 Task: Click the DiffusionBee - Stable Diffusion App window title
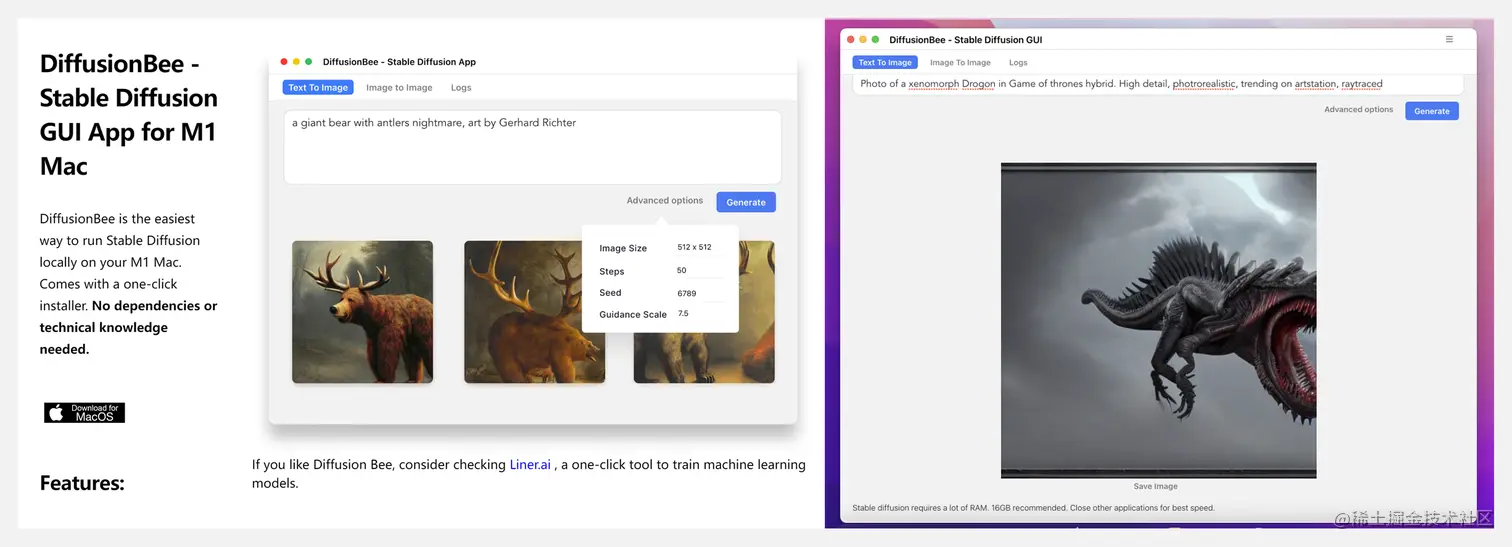[x=399, y=62]
